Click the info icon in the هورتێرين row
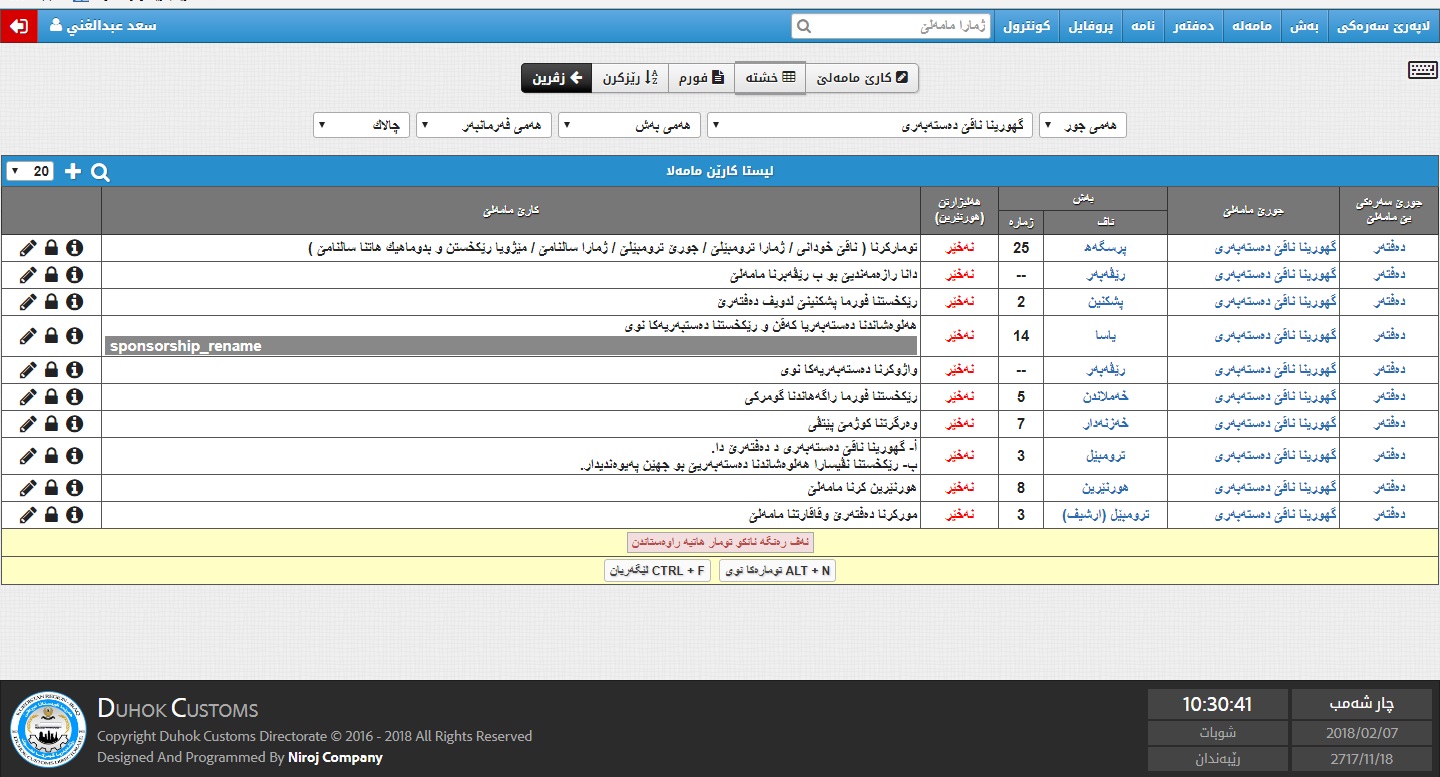 point(74,488)
